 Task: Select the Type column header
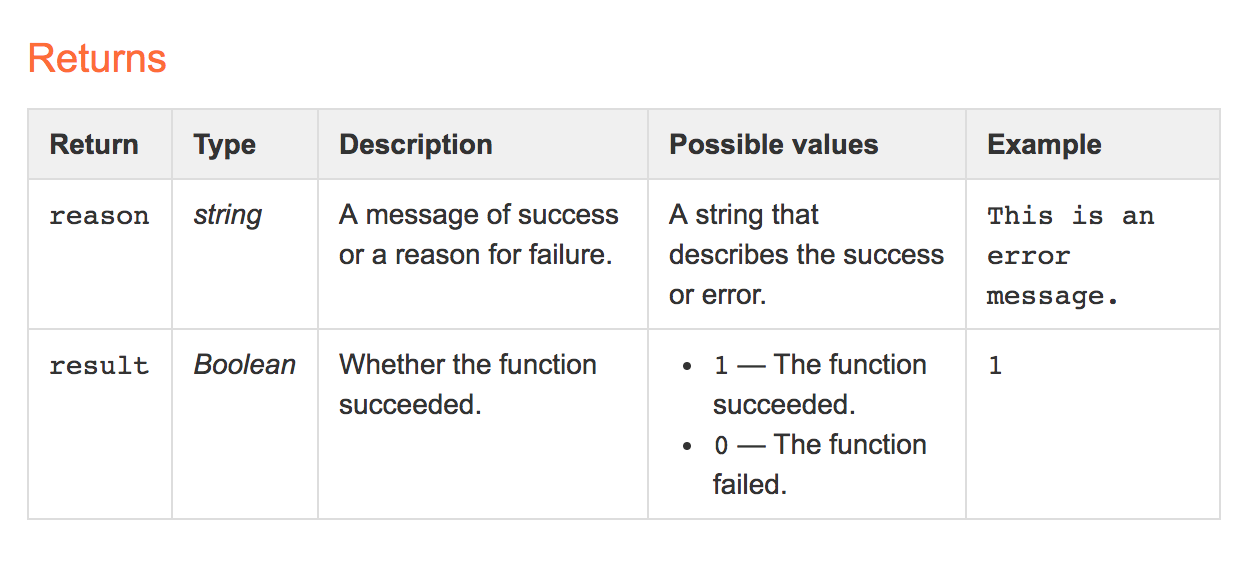[x=225, y=144]
